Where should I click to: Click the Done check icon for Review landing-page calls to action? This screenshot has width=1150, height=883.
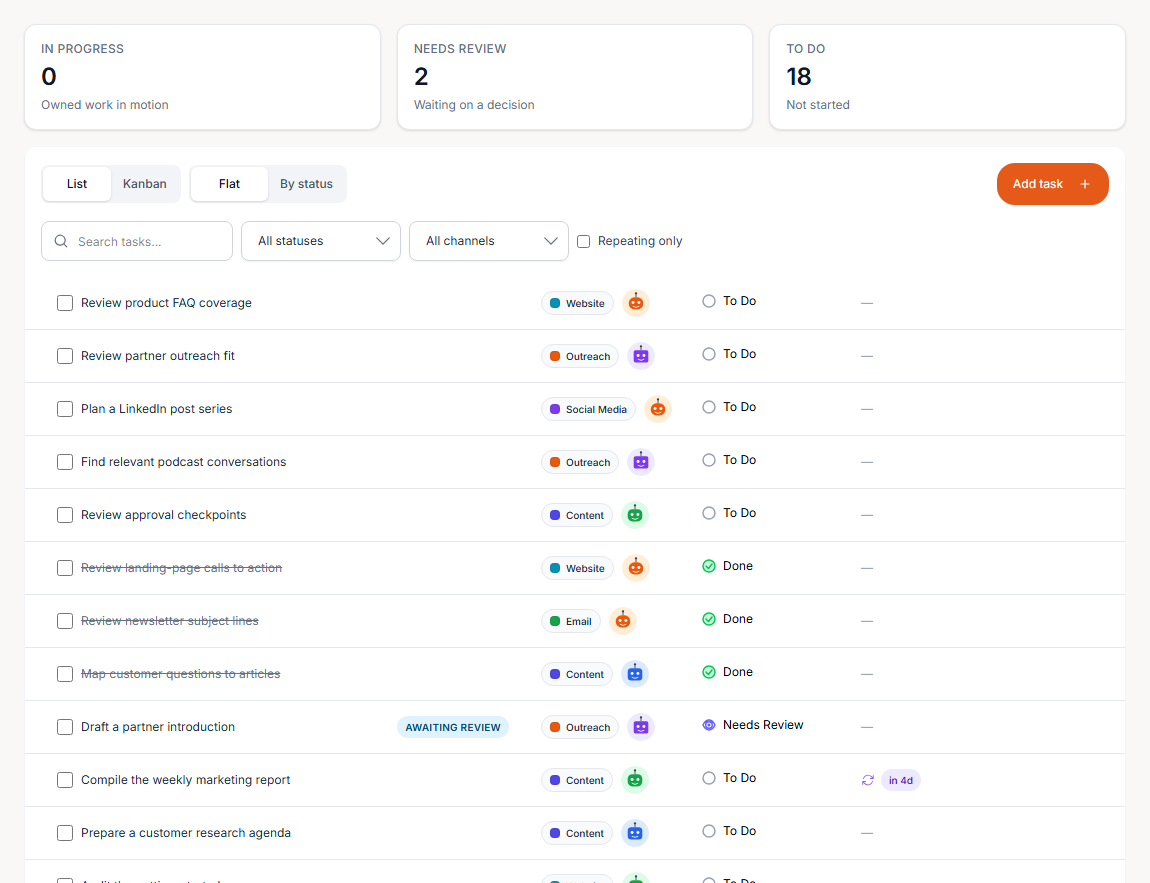[708, 565]
